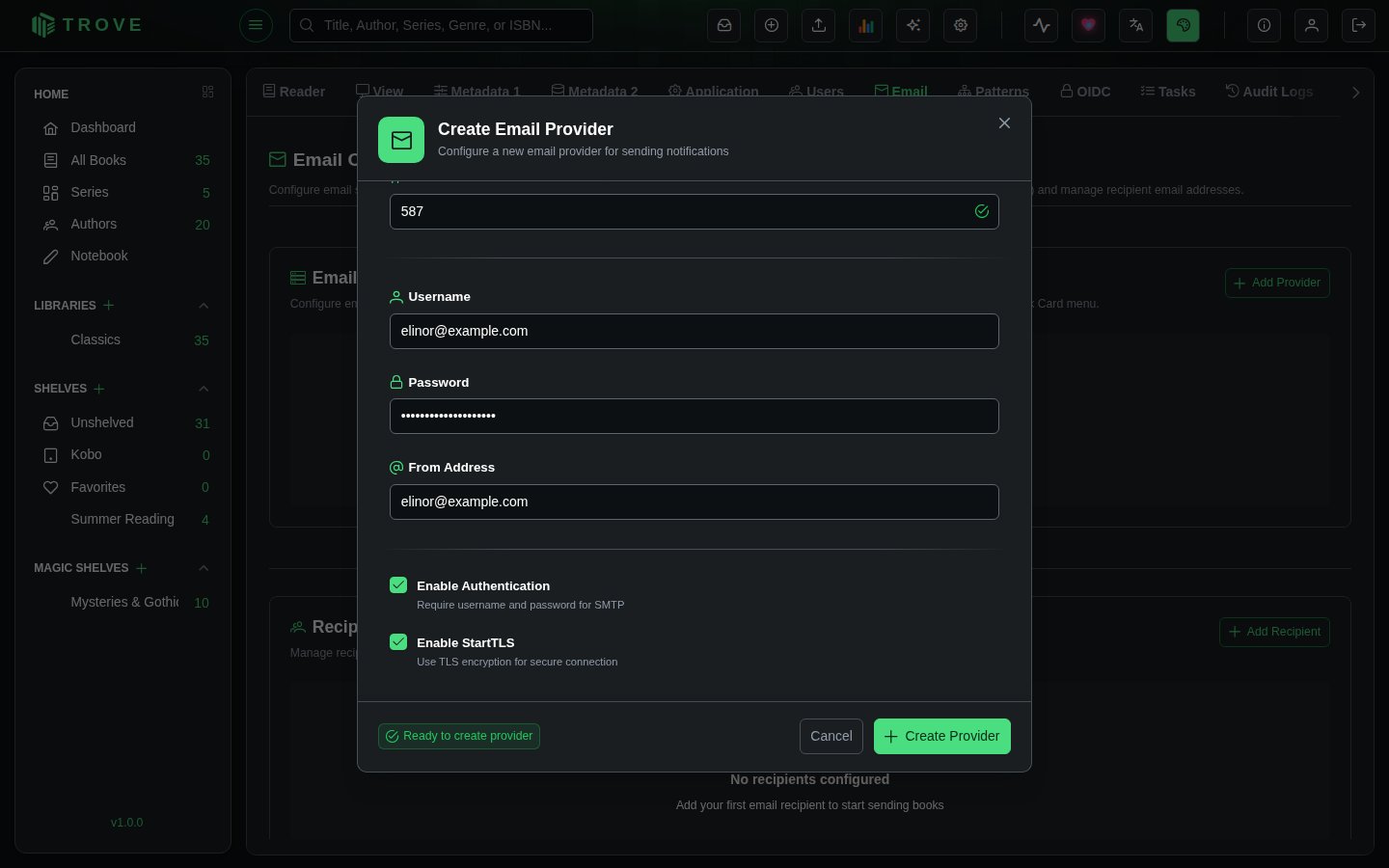
Task: Click the heart donate icon
Action: 1089,25
